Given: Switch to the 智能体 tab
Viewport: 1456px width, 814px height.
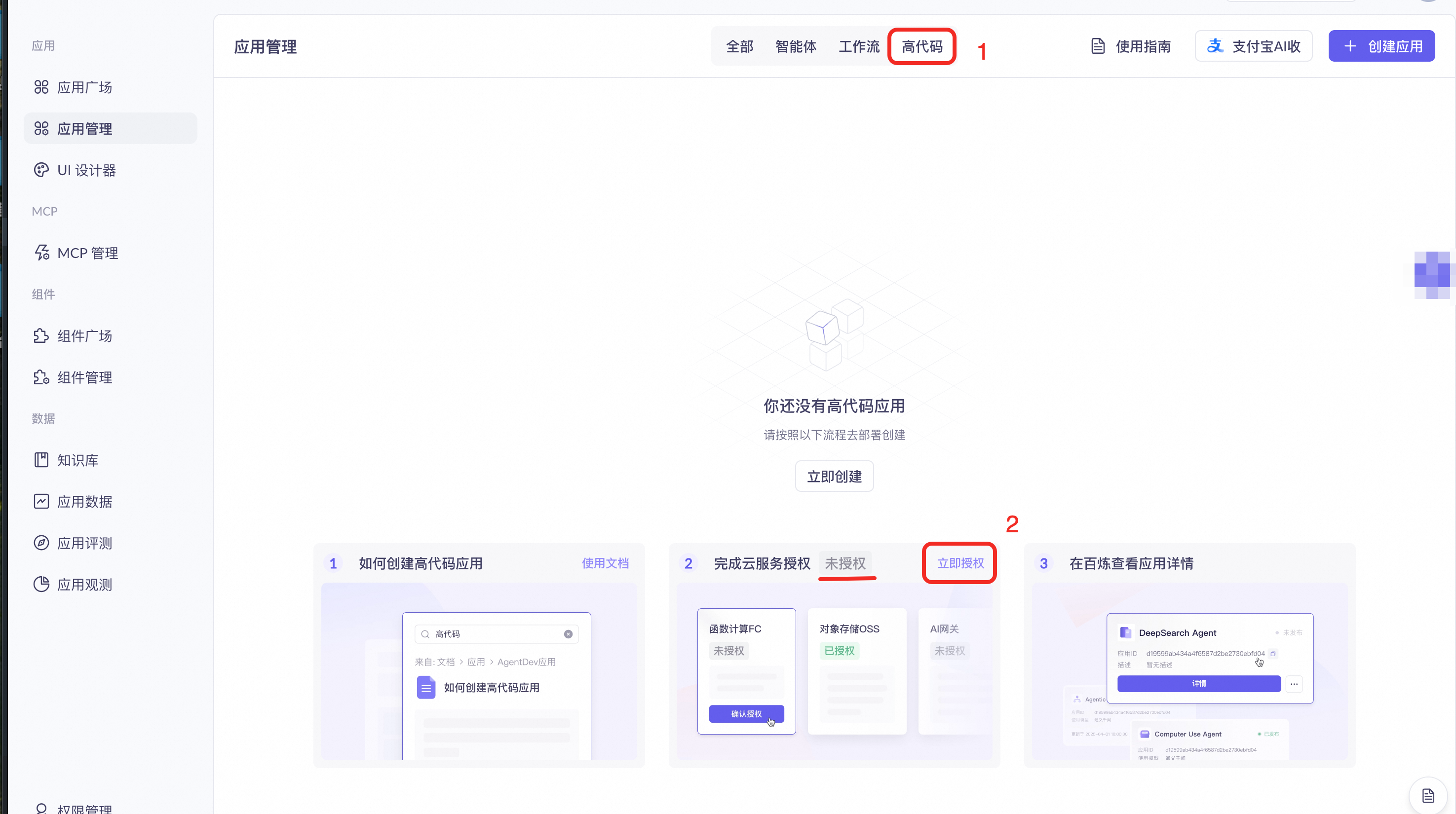Looking at the screenshot, I should [795, 46].
